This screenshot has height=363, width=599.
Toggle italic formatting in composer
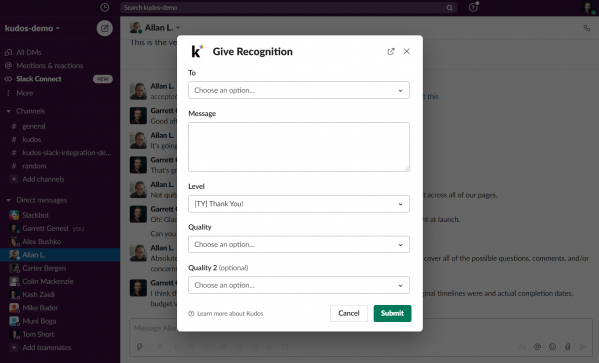click(175, 347)
